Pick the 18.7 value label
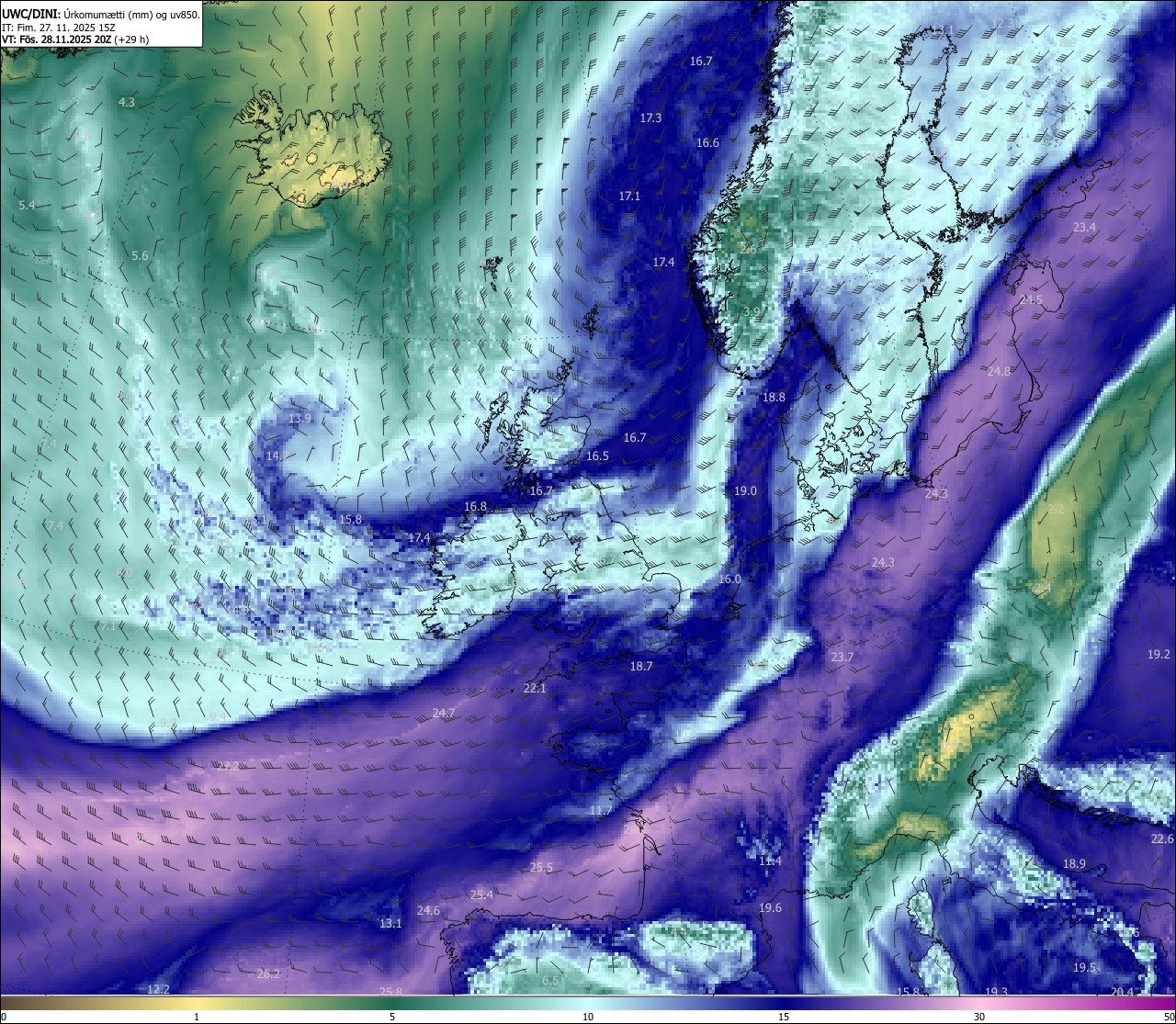Viewport: 1176px width, 1024px height. pyautogui.click(x=641, y=667)
